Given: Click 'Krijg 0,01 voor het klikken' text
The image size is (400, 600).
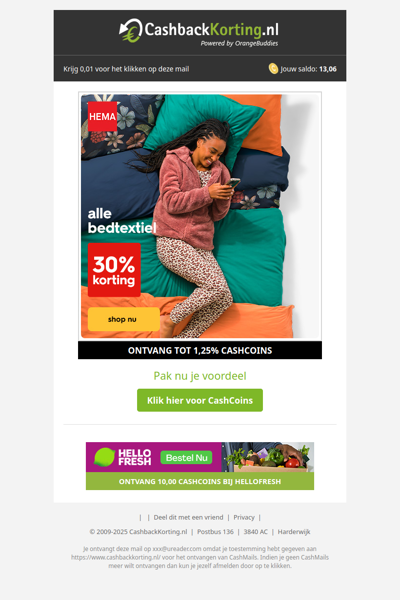Looking at the screenshot, I should click(x=126, y=69).
